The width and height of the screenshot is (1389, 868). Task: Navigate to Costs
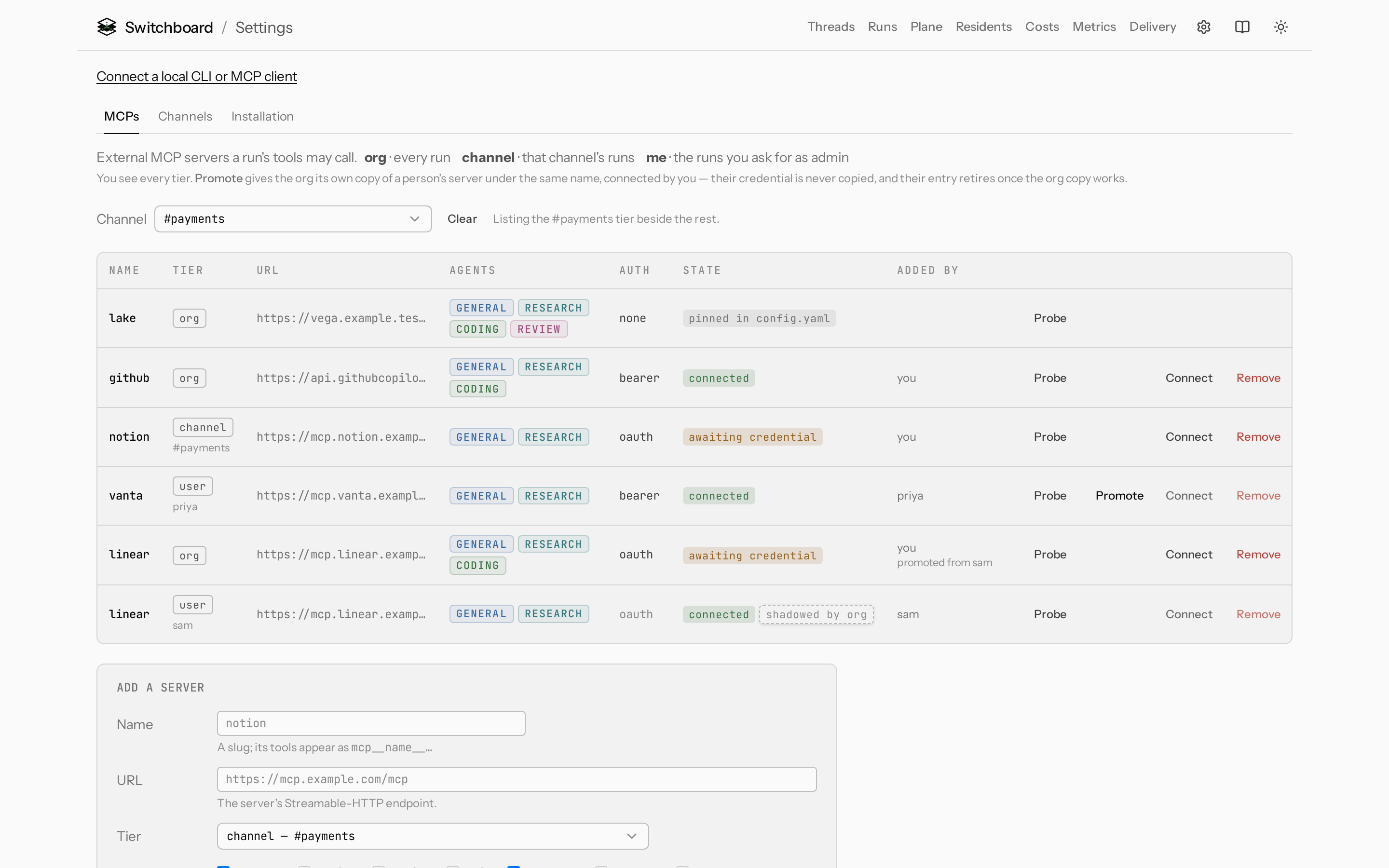1042,27
